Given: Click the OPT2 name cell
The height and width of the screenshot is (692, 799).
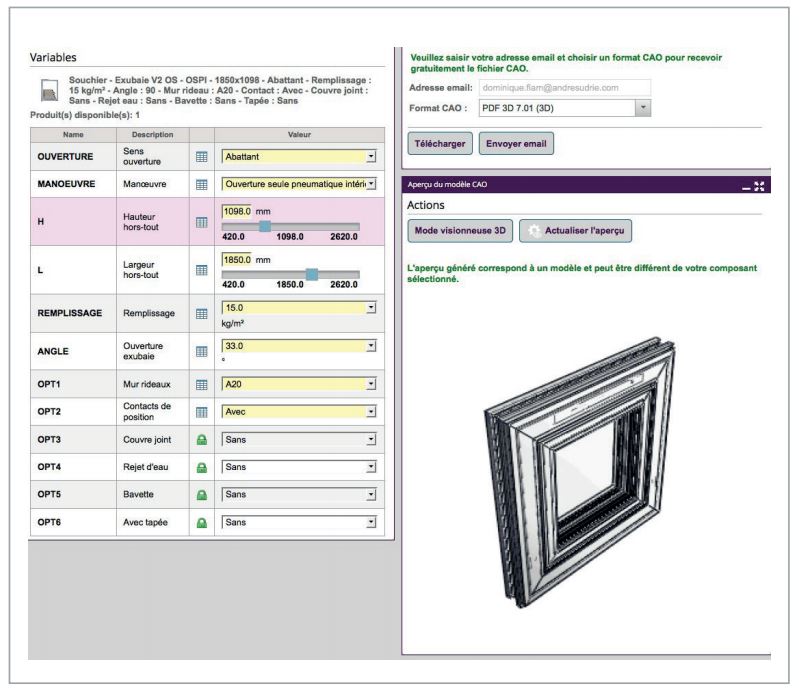Looking at the screenshot, I should [73, 412].
